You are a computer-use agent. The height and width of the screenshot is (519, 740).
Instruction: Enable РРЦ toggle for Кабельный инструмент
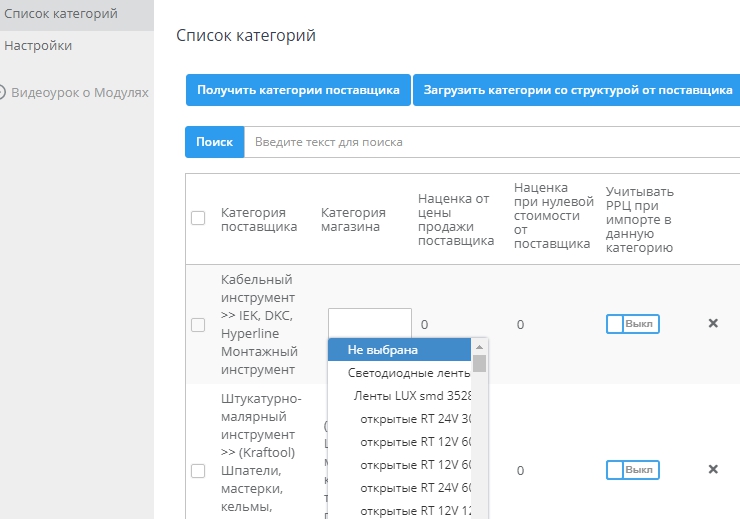632,324
